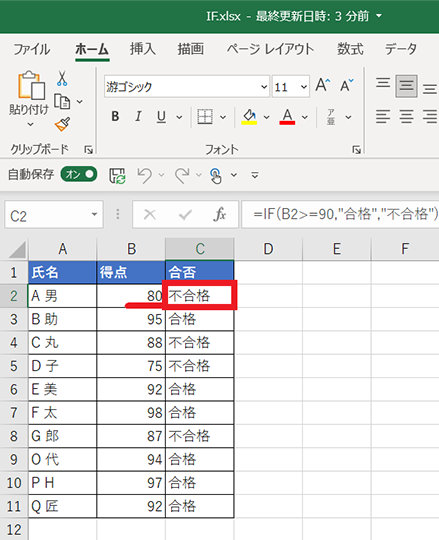Center text horizontally

point(406,116)
